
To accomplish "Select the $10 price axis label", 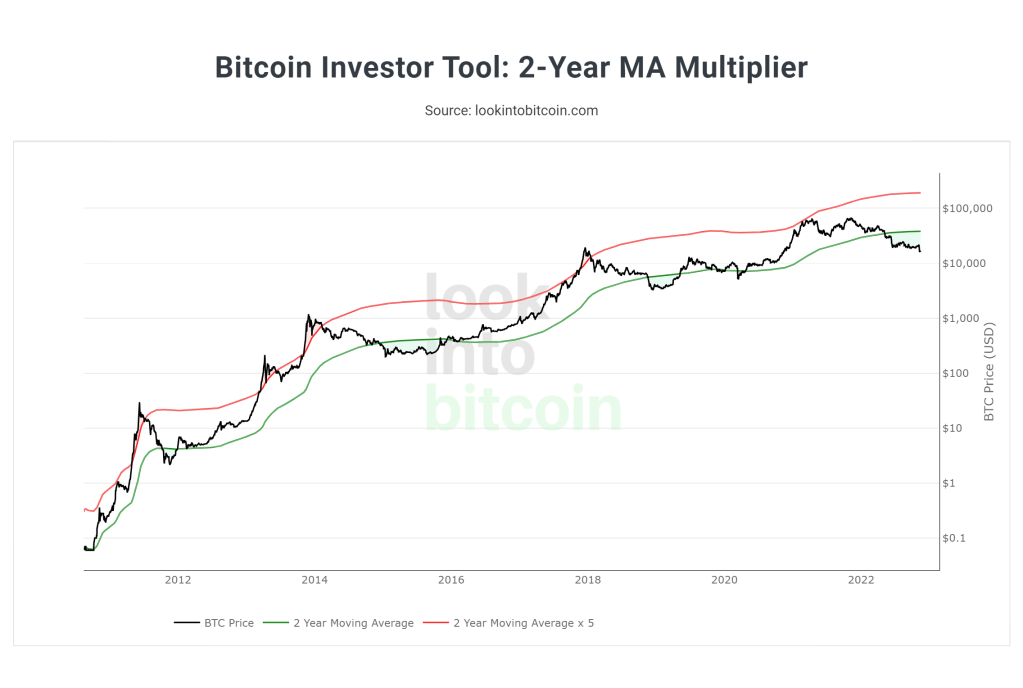I will pyautogui.click(x=954, y=428).
